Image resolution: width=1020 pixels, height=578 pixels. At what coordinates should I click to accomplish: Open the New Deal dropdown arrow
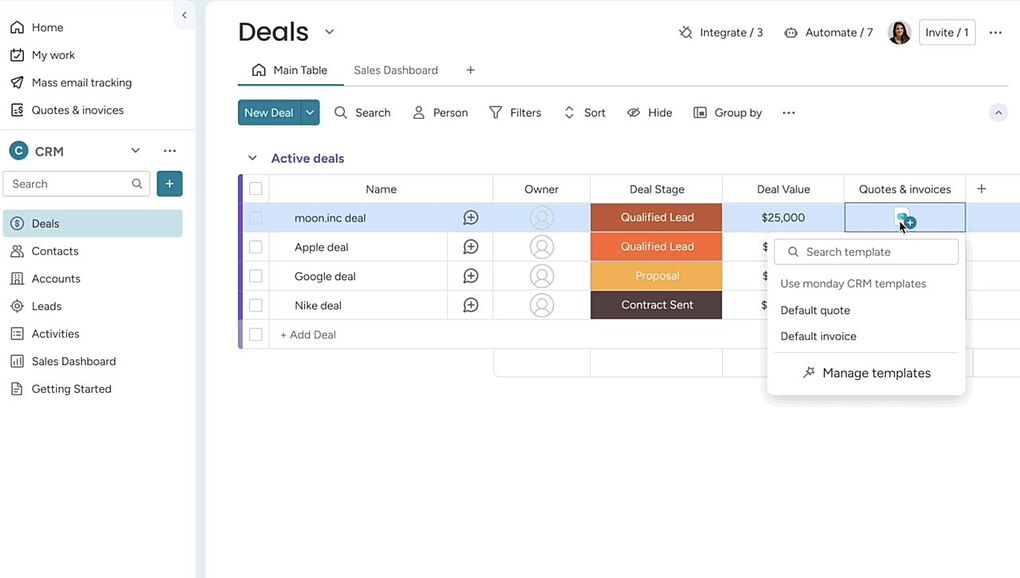[x=310, y=113]
